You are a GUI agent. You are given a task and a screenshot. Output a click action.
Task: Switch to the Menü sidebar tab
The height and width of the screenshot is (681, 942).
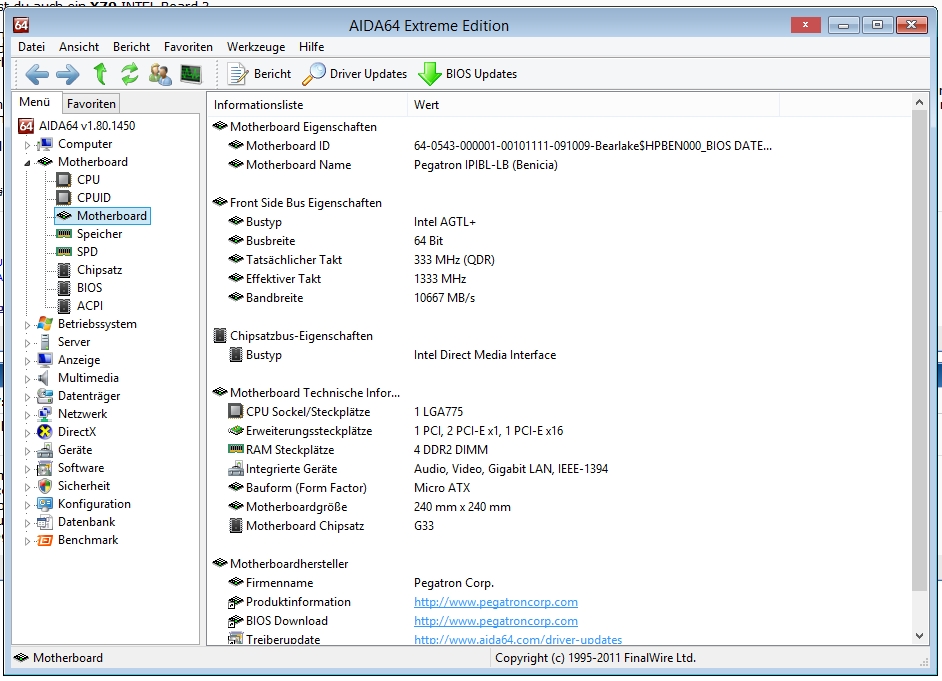tap(34, 102)
